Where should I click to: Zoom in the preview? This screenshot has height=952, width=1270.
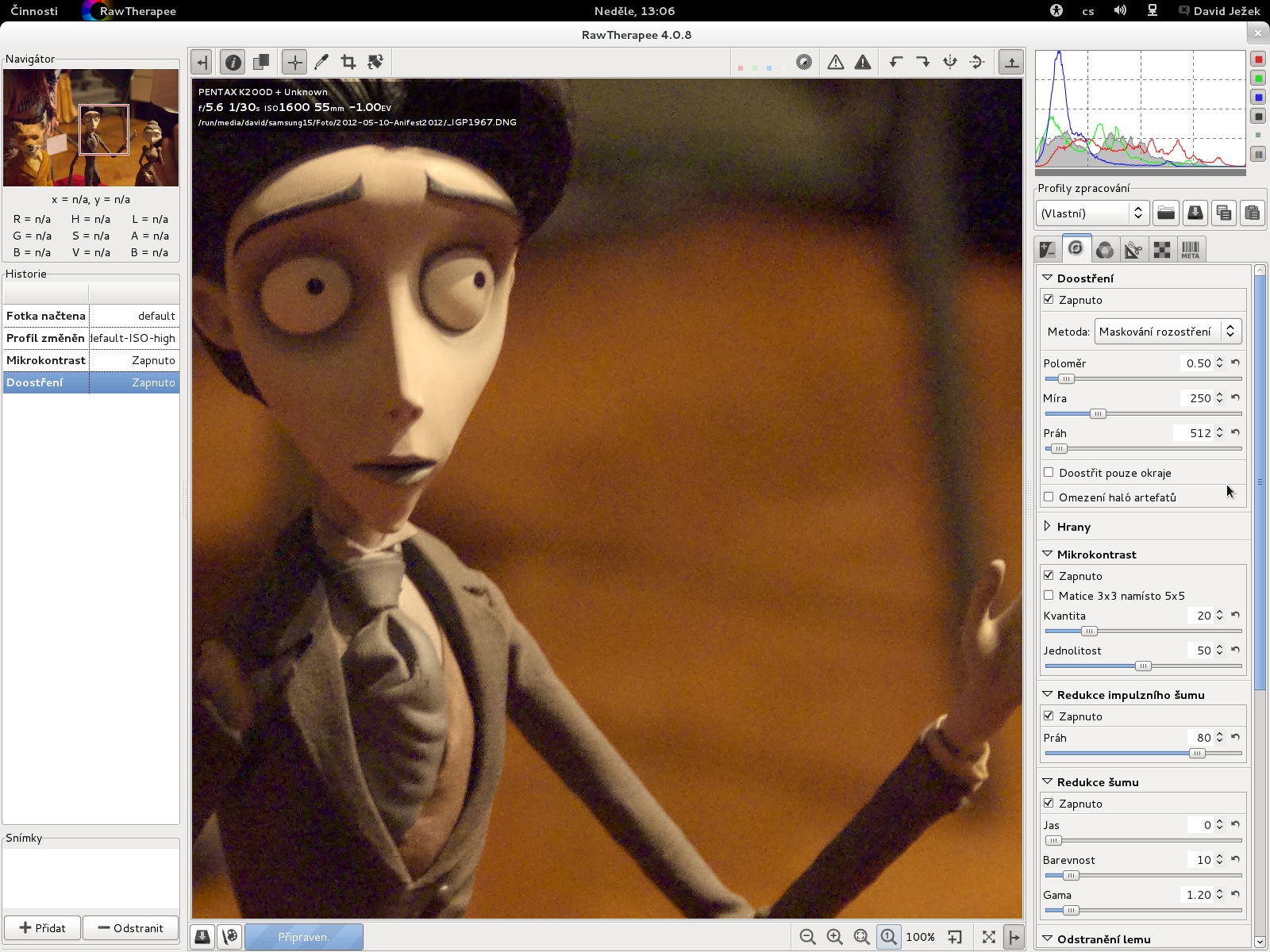click(x=834, y=937)
